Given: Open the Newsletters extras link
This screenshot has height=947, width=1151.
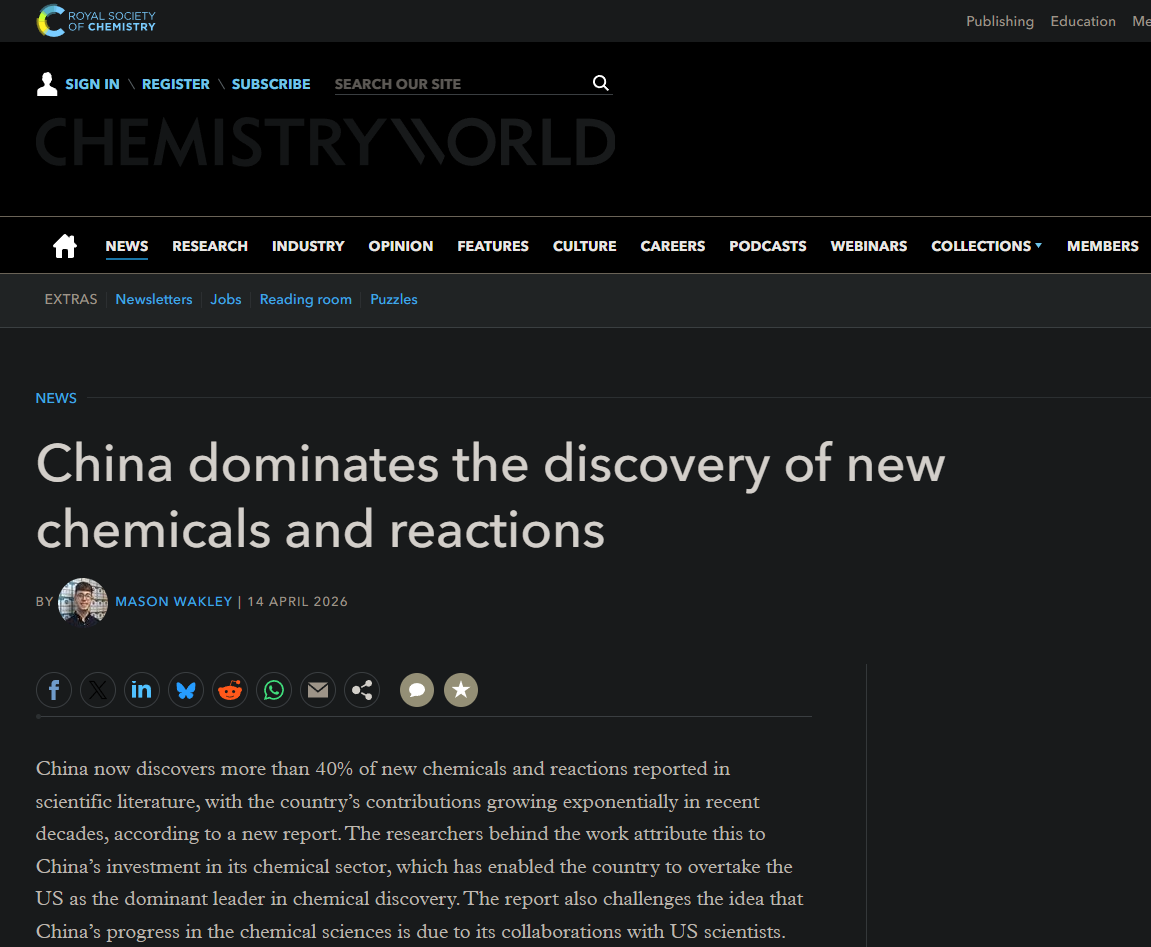Looking at the screenshot, I should [153, 300].
